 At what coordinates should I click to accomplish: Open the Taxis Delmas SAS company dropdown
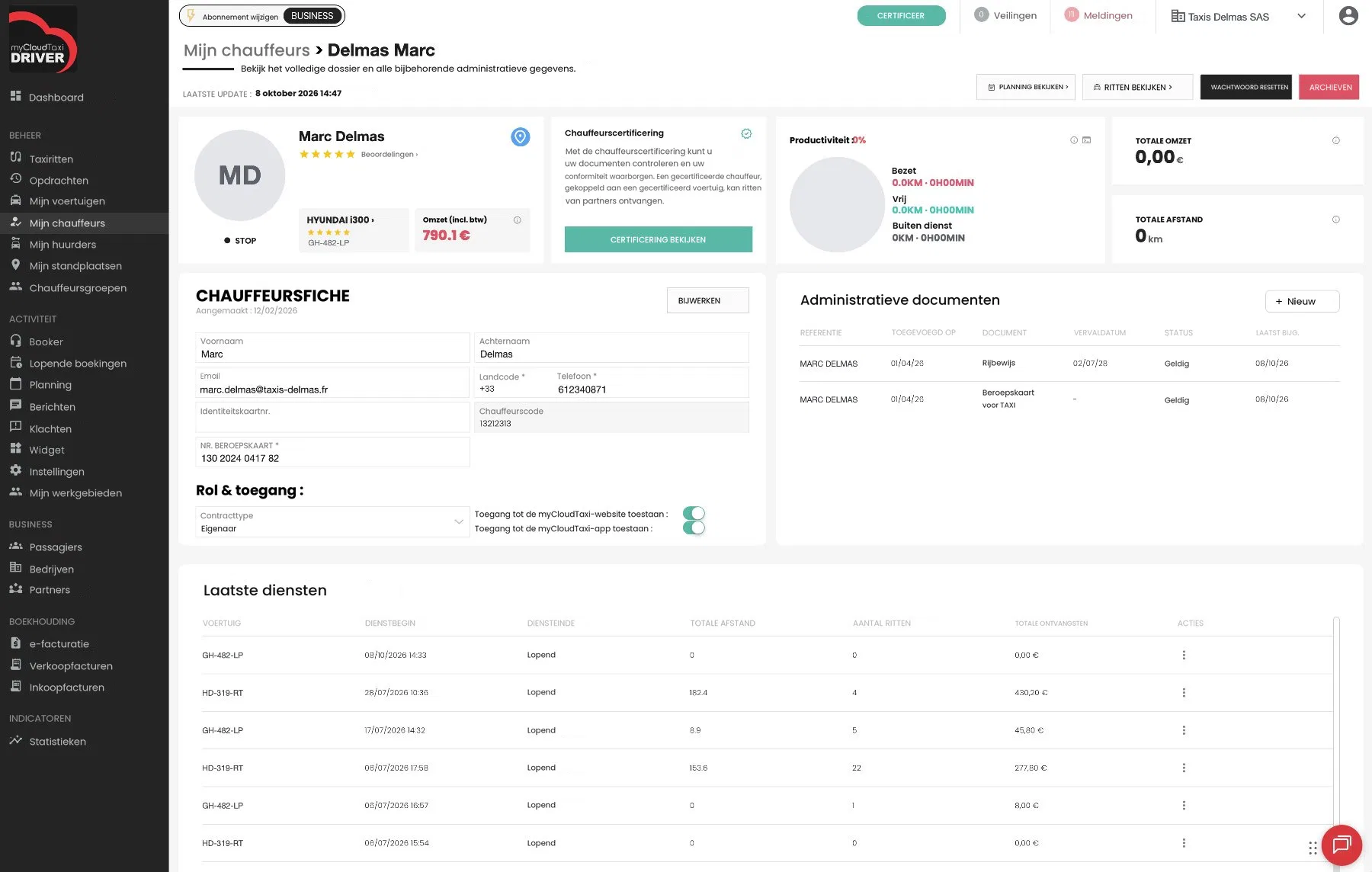1239,16
